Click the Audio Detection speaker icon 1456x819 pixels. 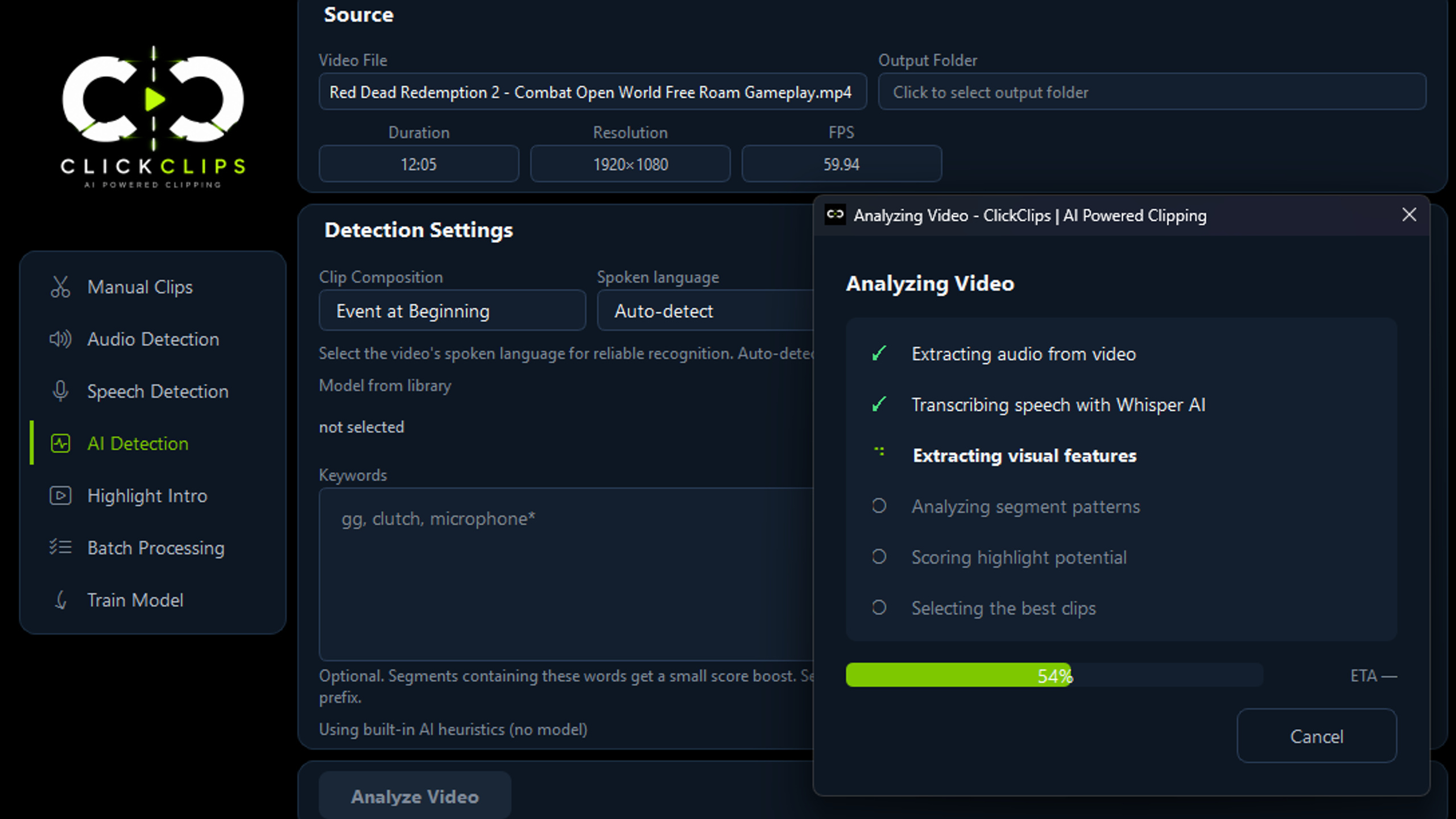[60, 339]
